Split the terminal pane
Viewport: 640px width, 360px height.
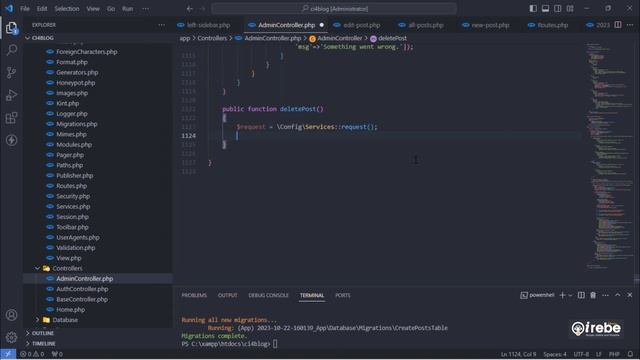point(581,295)
